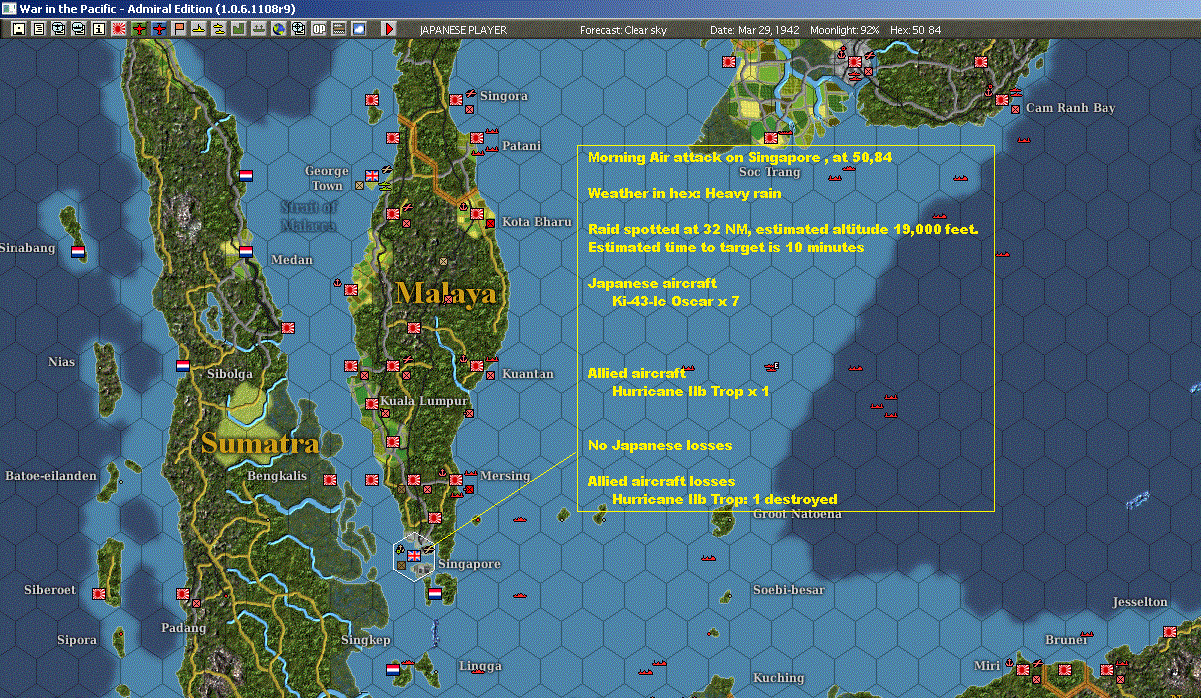1201x698 pixels.
Task: Click the OP toolbar button
Action: pyautogui.click(x=318, y=29)
